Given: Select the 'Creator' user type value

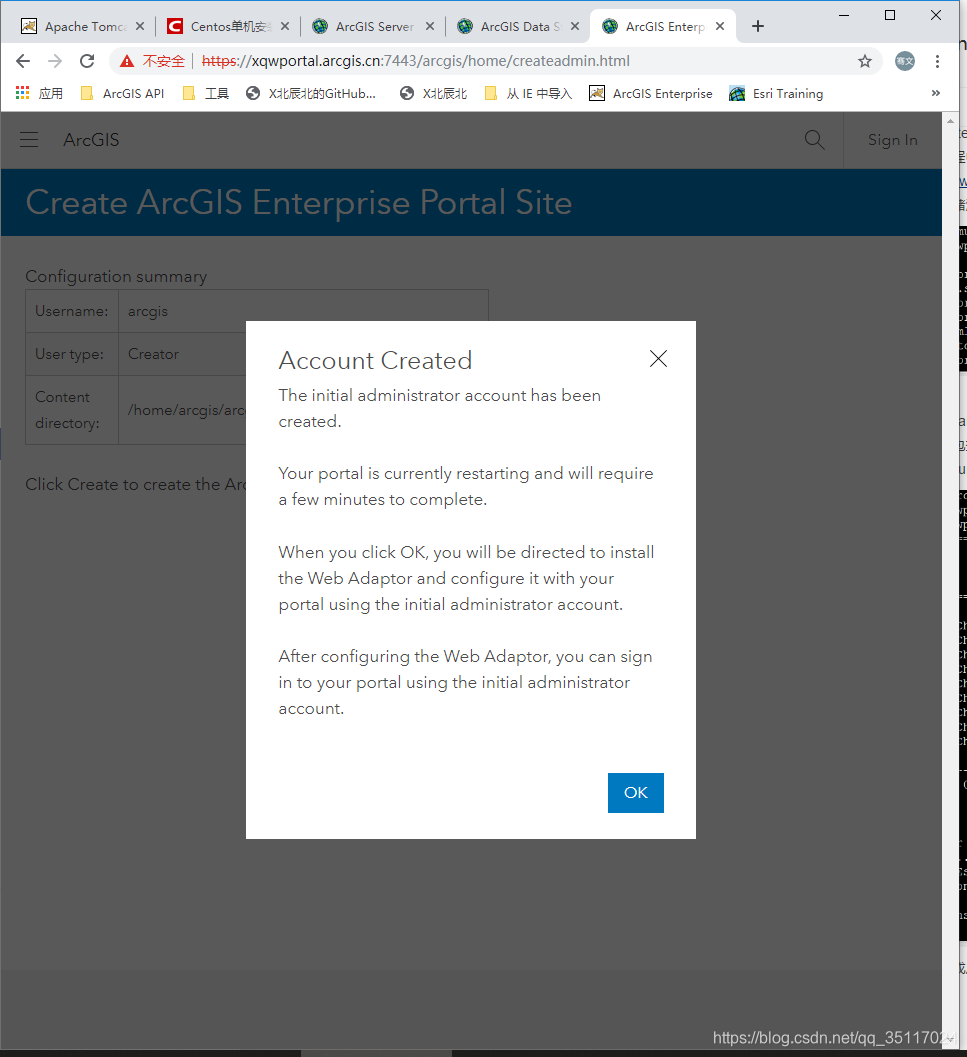Looking at the screenshot, I should pyautogui.click(x=153, y=354).
